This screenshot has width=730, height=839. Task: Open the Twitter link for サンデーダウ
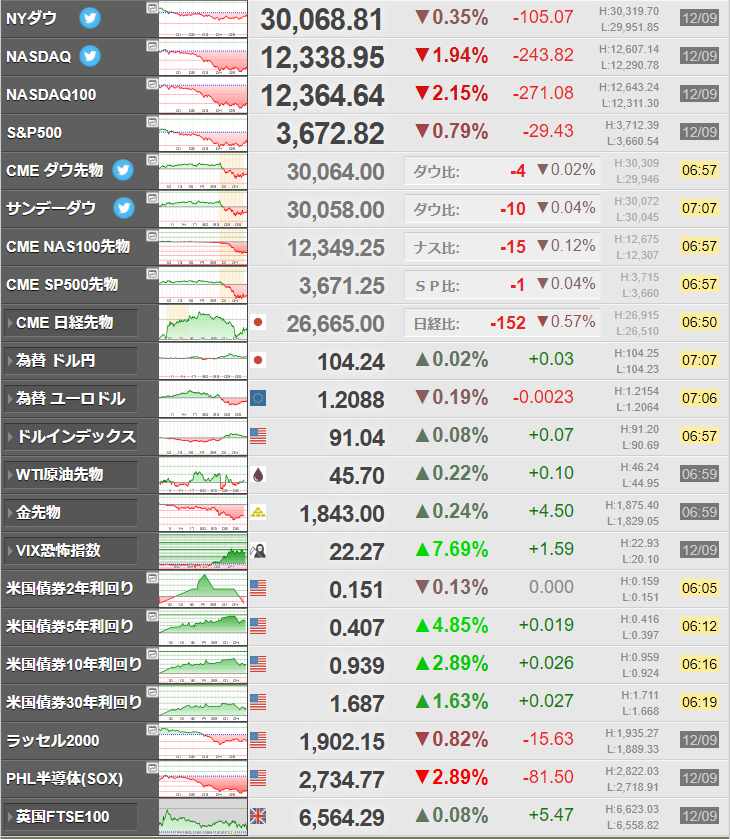(124, 208)
